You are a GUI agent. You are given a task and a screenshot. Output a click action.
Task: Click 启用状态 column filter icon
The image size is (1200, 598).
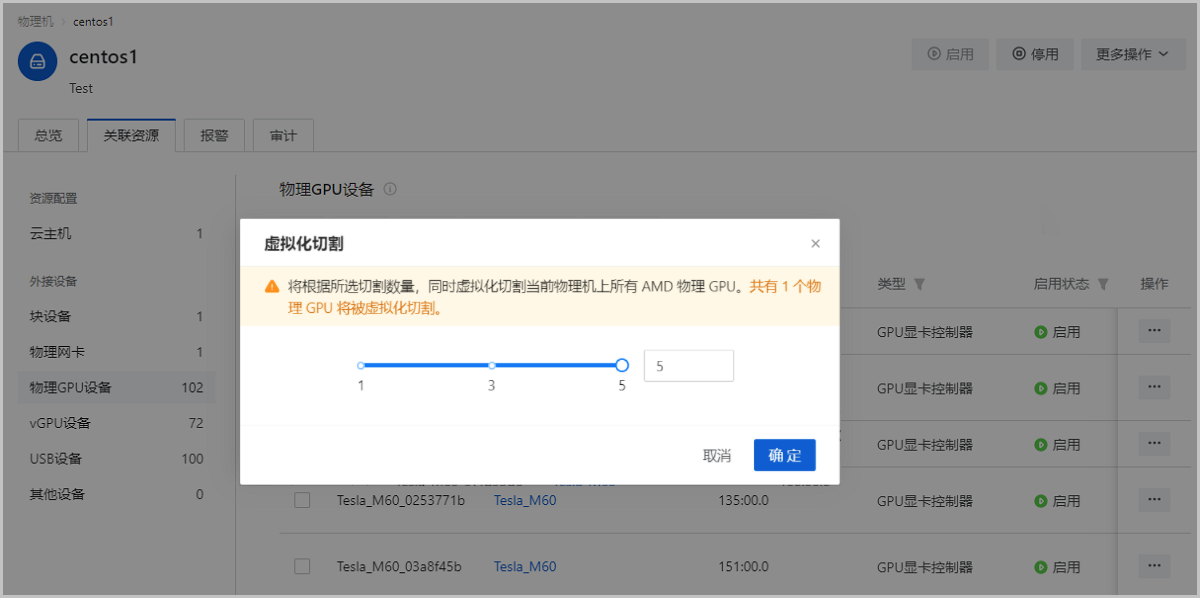1103,284
